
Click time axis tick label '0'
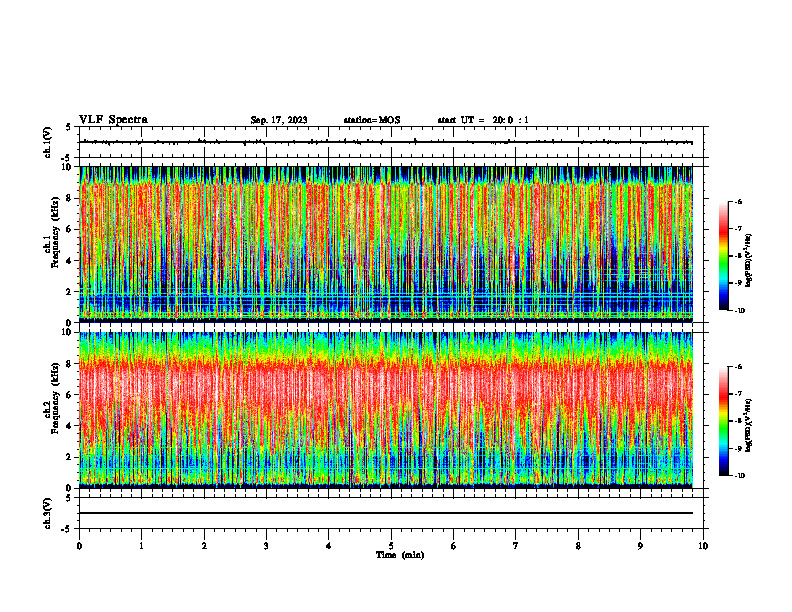coord(79,546)
